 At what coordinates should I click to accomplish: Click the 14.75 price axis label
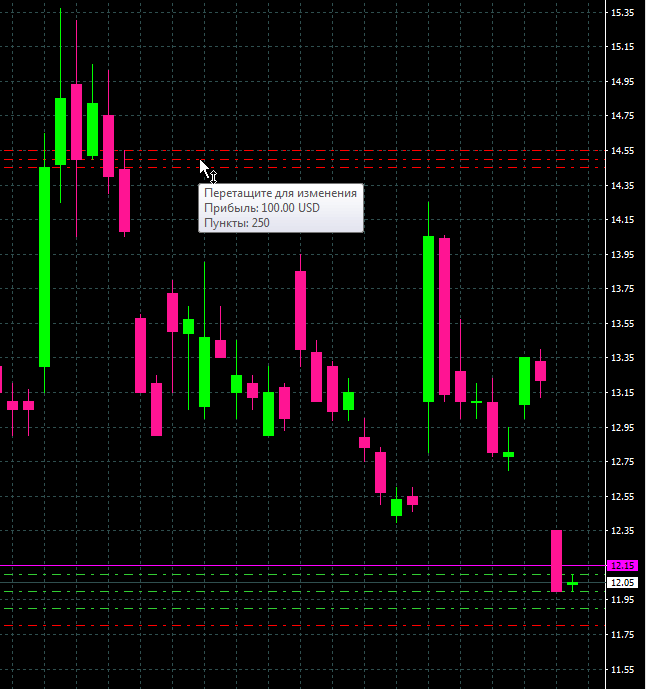tap(622, 116)
